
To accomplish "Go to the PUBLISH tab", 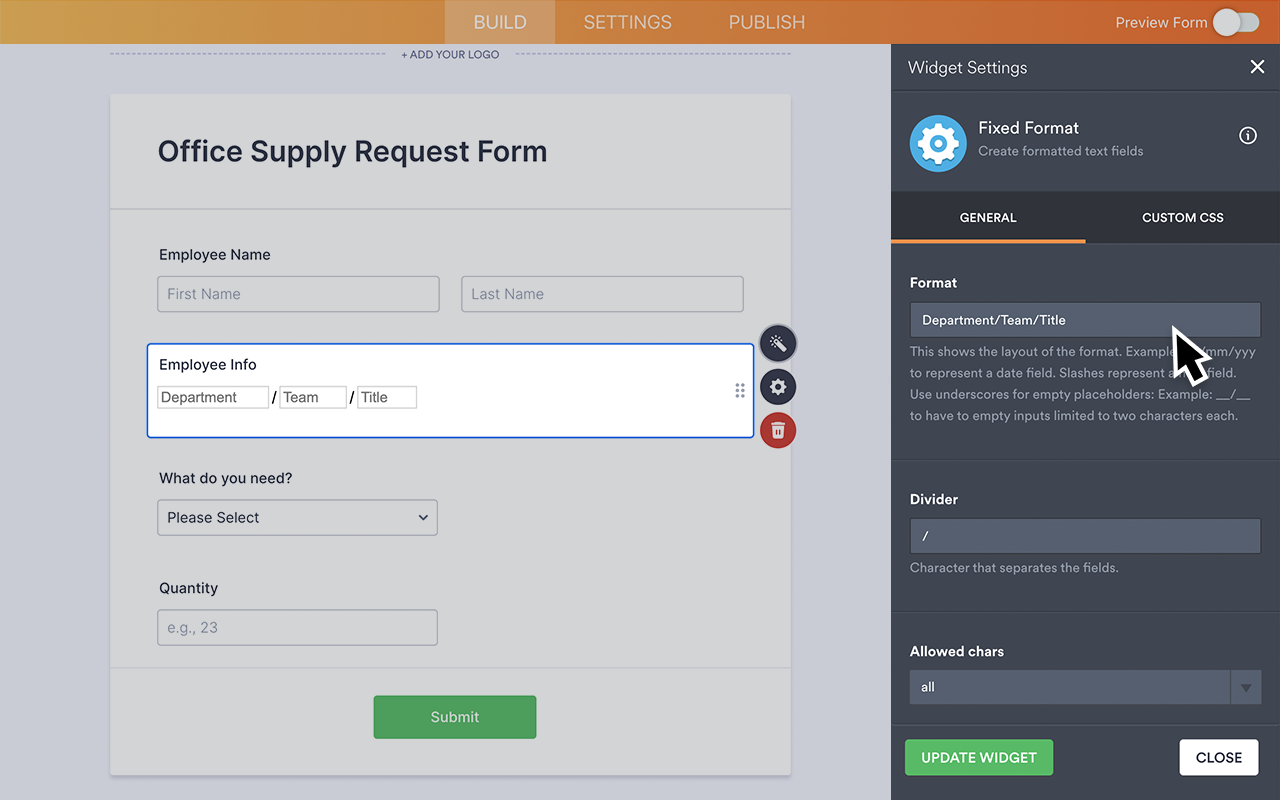I will pyautogui.click(x=766, y=22).
